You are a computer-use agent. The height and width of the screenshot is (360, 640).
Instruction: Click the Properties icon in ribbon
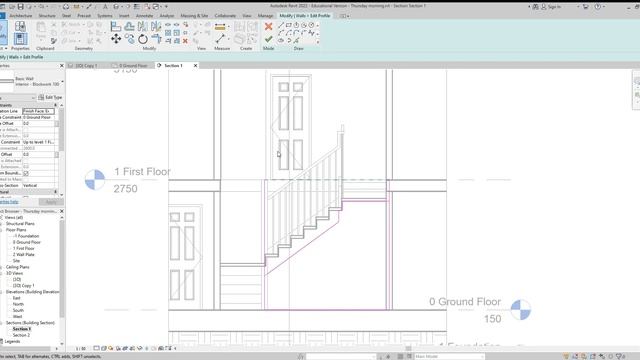point(20,39)
